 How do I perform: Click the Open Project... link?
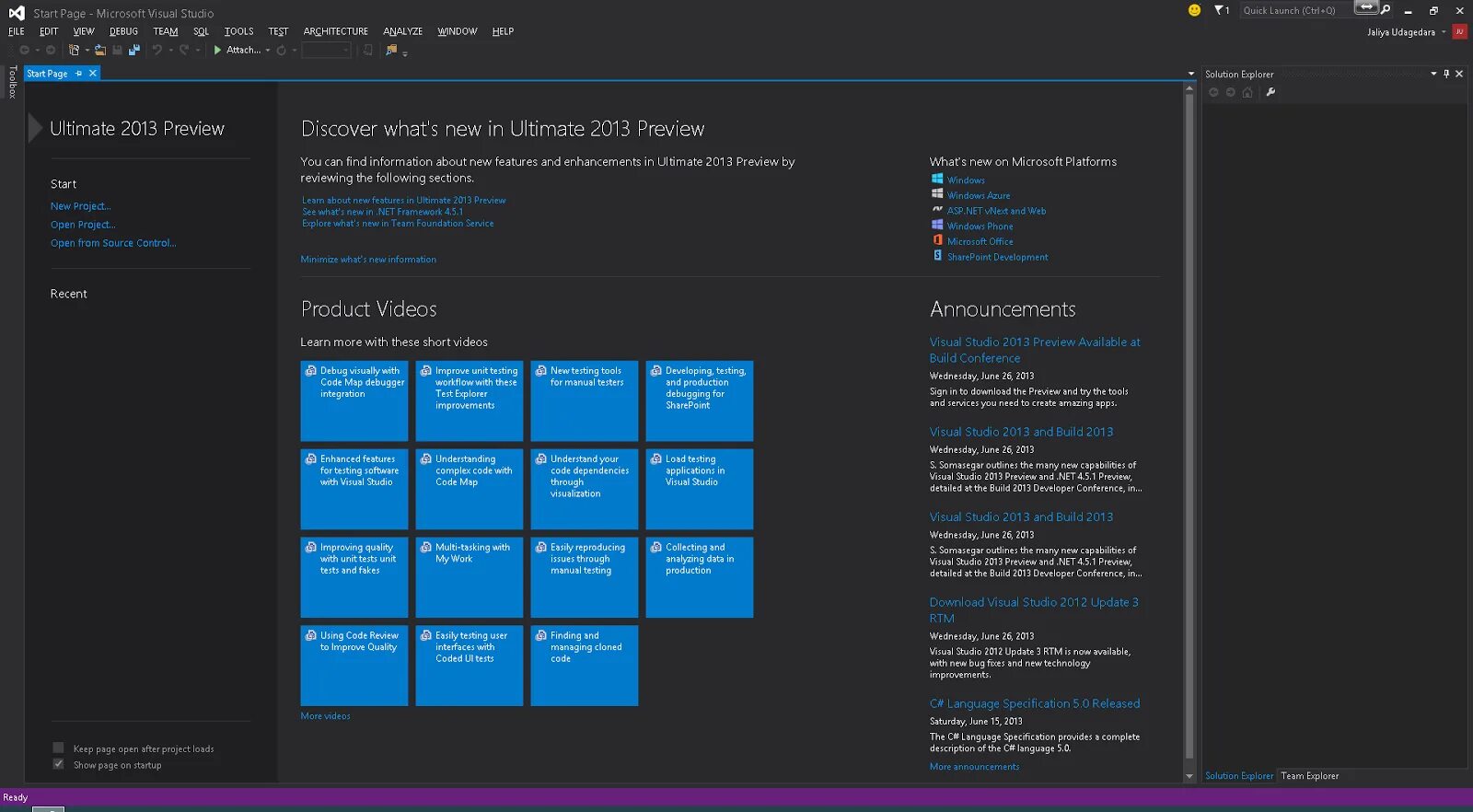(x=83, y=225)
